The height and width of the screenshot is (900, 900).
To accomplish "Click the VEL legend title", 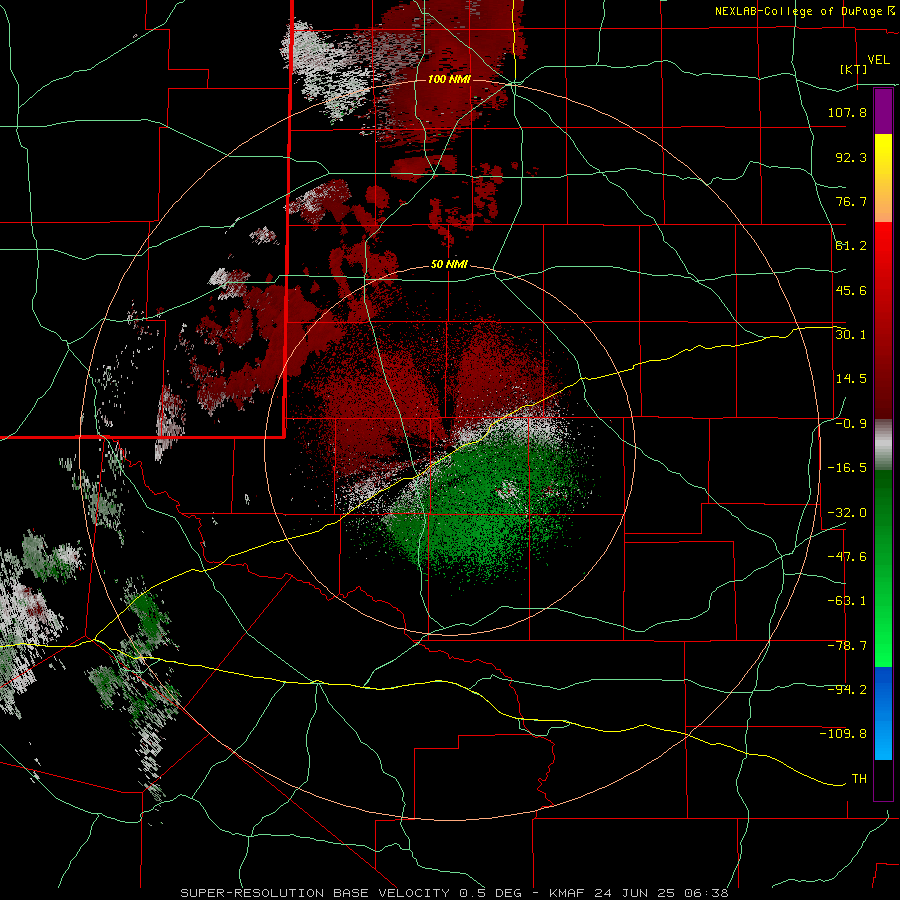I will click(878, 60).
